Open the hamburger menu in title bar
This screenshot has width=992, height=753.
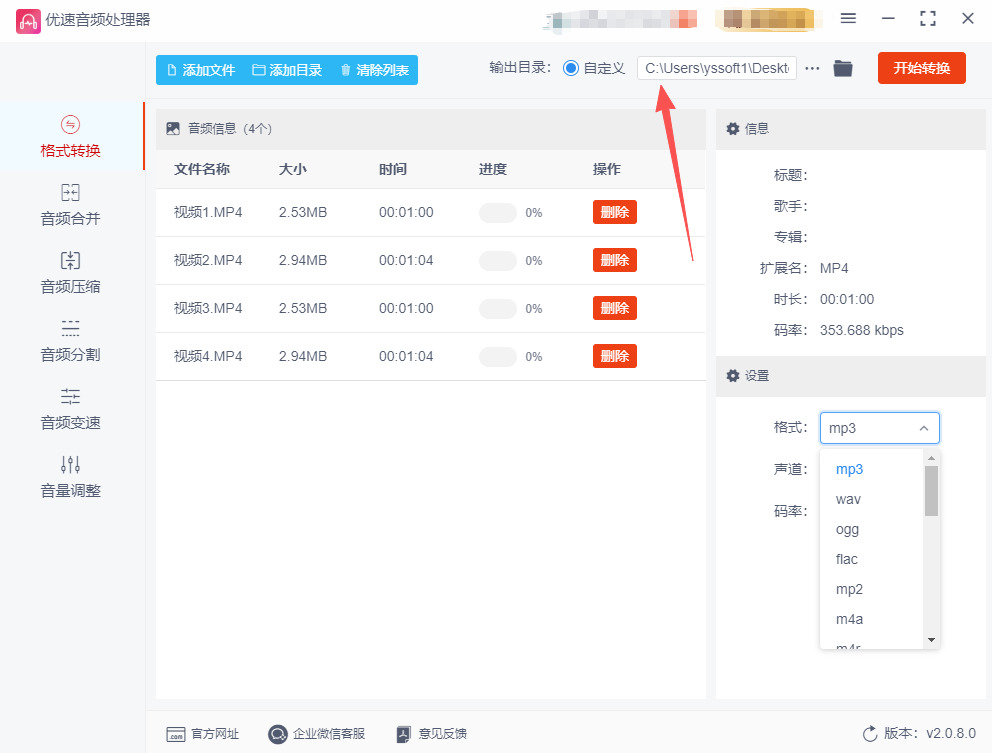pyautogui.click(x=848, y=18)
